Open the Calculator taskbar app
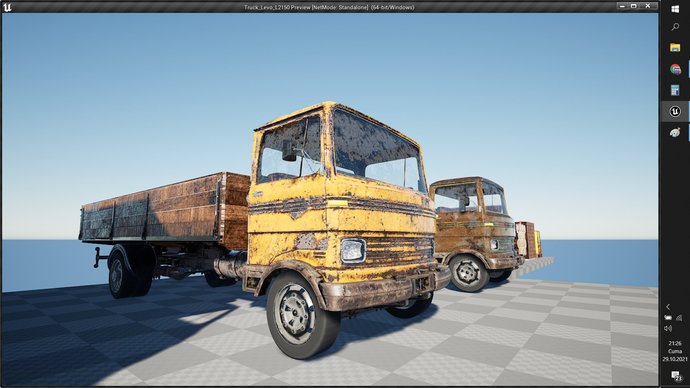The image size is (690, 388). [x=675, y=90]
